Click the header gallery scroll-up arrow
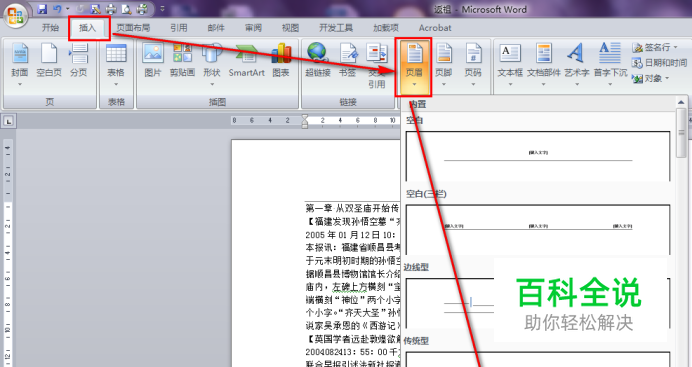Image resolution: width=692 pixels, height=367 pixels. tap(681, 102)
